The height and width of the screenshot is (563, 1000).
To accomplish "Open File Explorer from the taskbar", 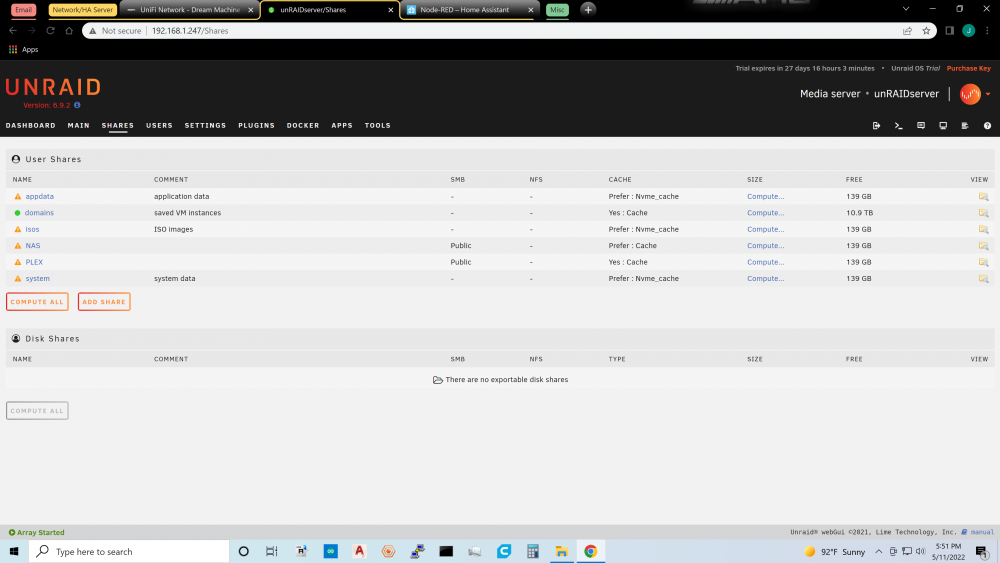I will (561, 552).
